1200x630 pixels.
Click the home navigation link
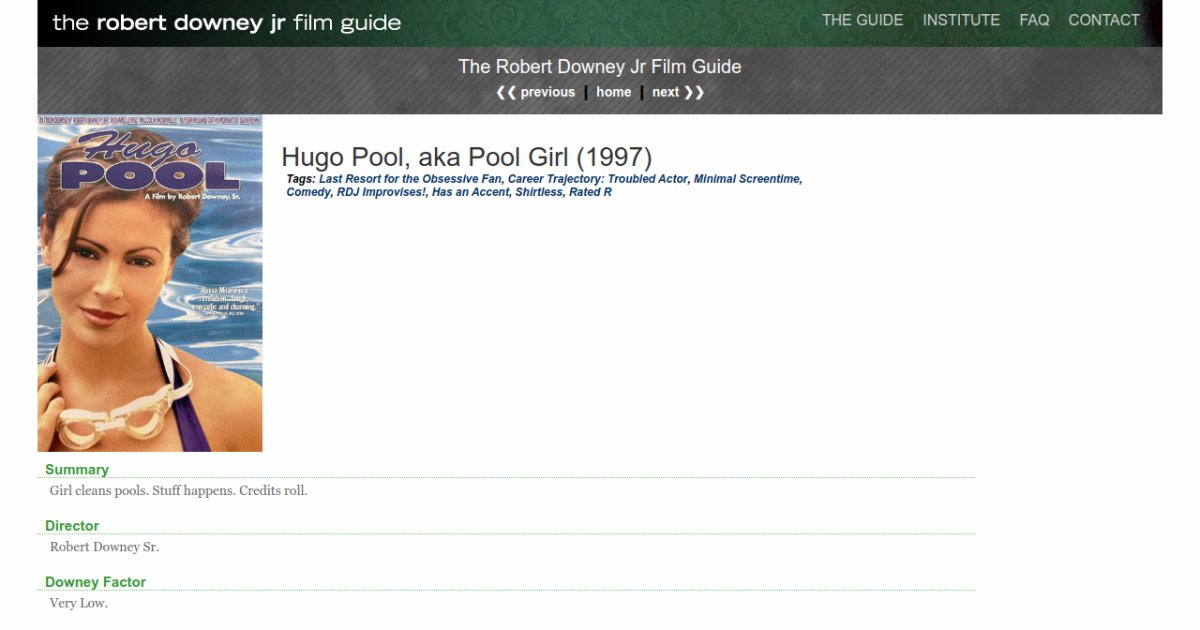pos(613,92)
